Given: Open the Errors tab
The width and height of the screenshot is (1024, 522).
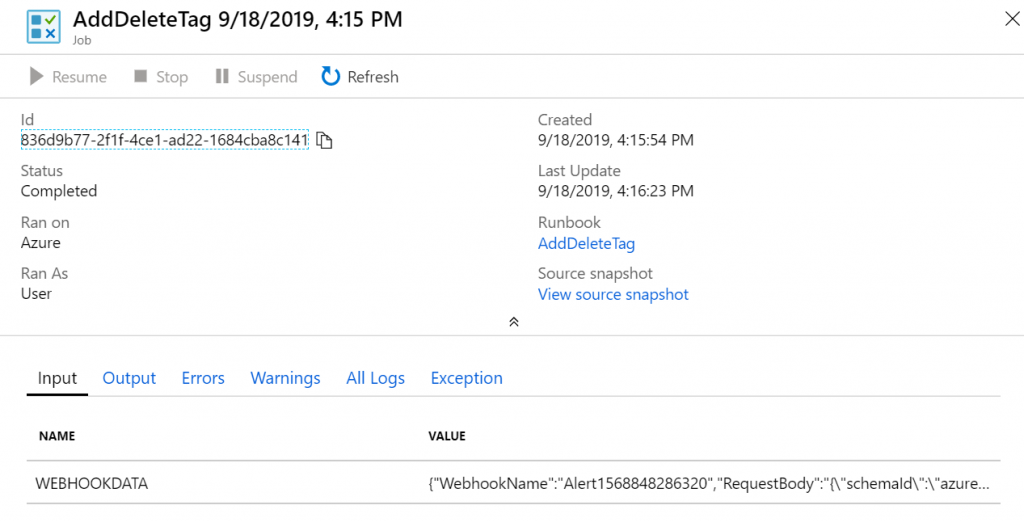Looking at the screenshot, I should [x=203, y=378].
